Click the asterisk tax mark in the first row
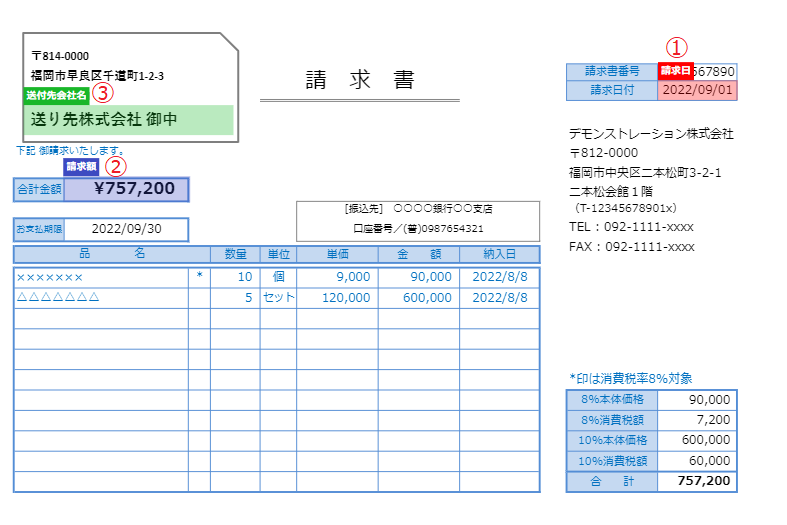 pos(199,277)
